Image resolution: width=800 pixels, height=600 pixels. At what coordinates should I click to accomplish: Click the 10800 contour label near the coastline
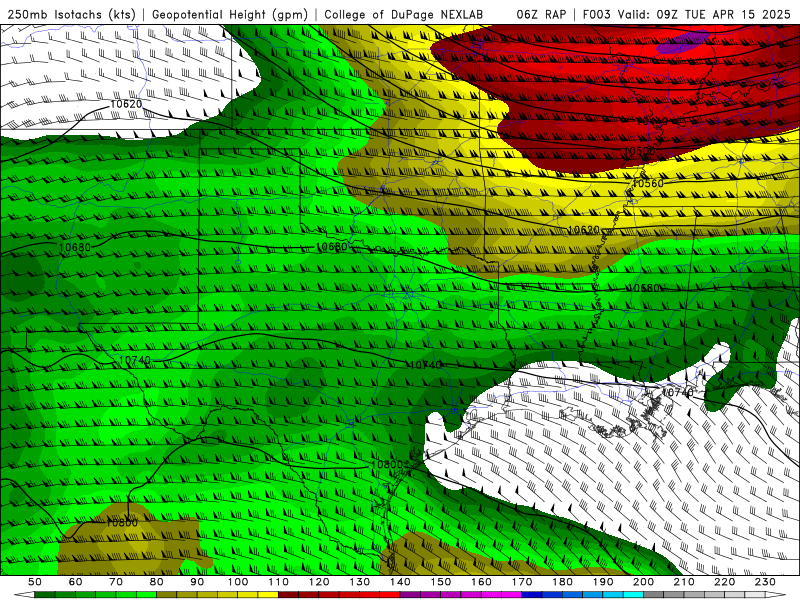click(387, 465)
